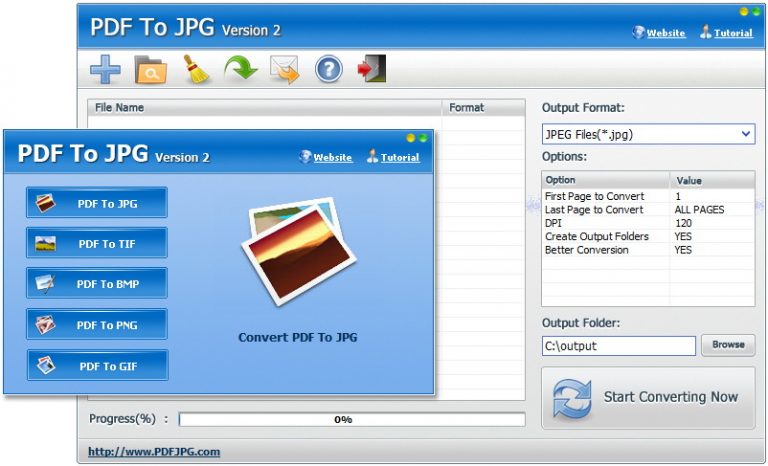This screenshot has width=768, height=466.
Task: Click the Output Folder path field
Action: 619,346
